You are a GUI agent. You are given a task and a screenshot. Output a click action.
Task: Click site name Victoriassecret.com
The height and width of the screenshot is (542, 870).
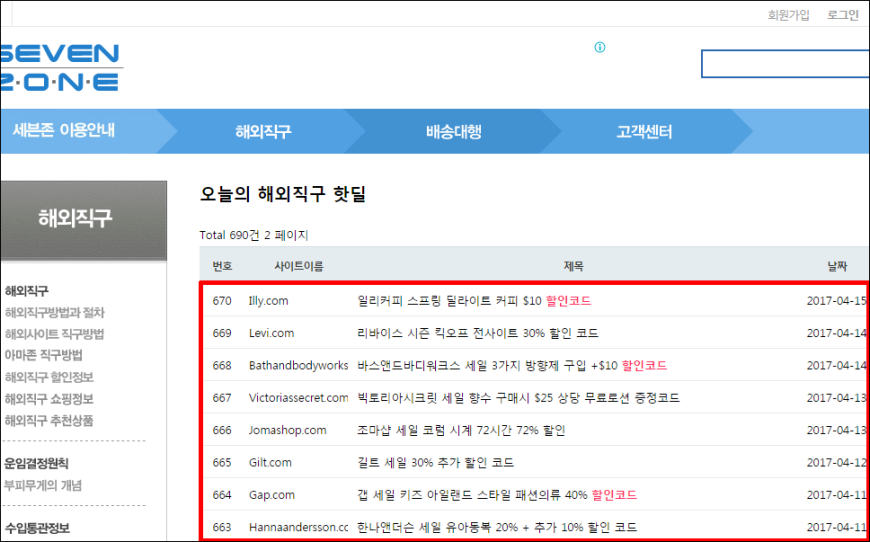tap(299, 398)
